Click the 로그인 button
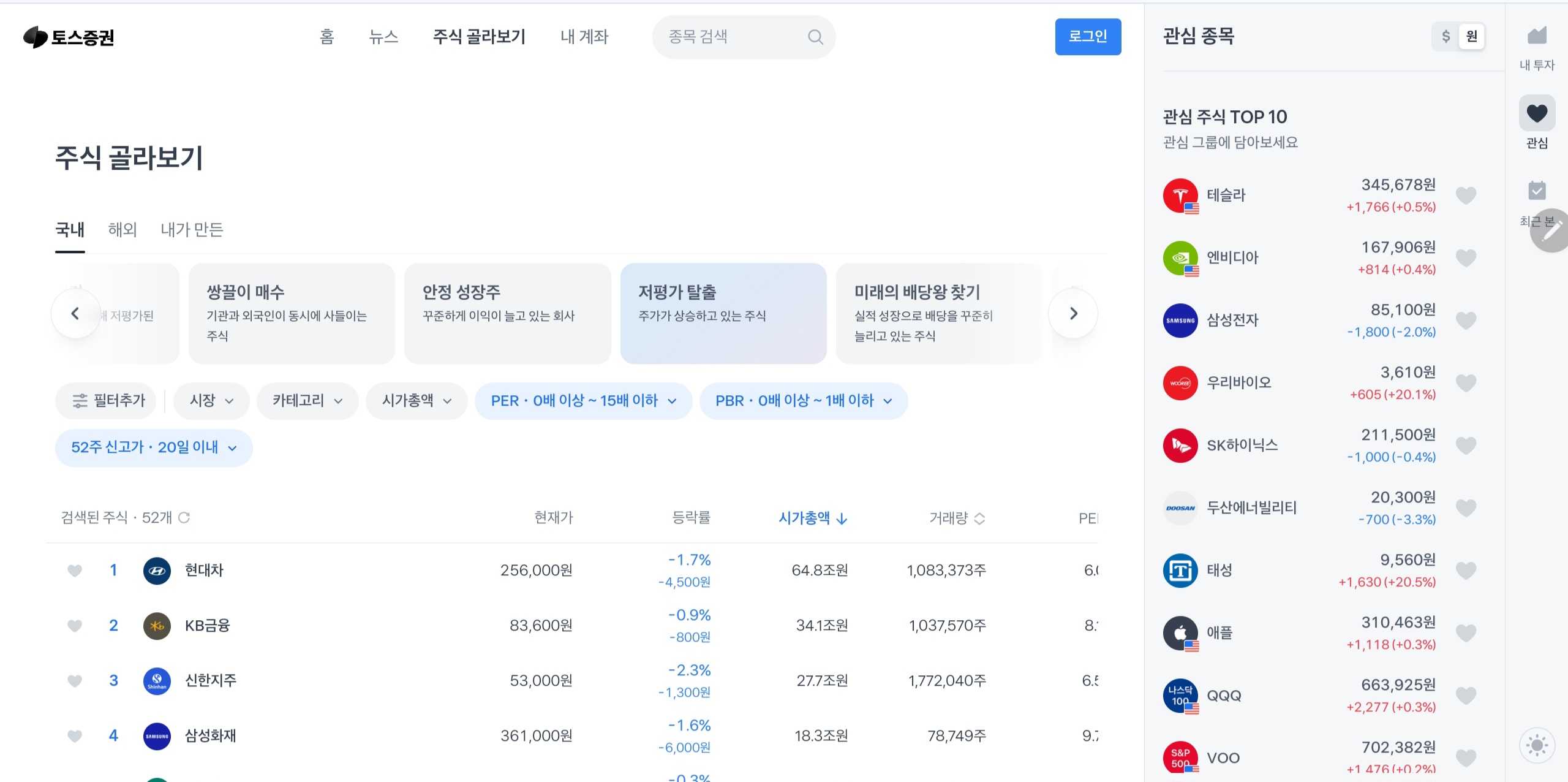The height and width of the screenshot is (782, 1568). coord(1088,37)
